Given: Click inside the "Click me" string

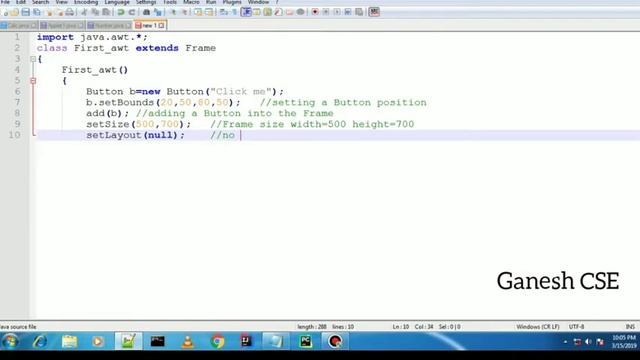Looking at the screenshot, I should point(241,91).
